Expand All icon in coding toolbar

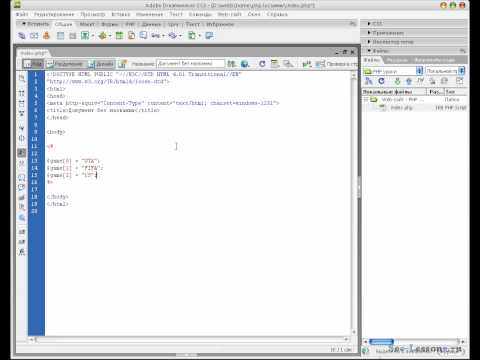22,114
